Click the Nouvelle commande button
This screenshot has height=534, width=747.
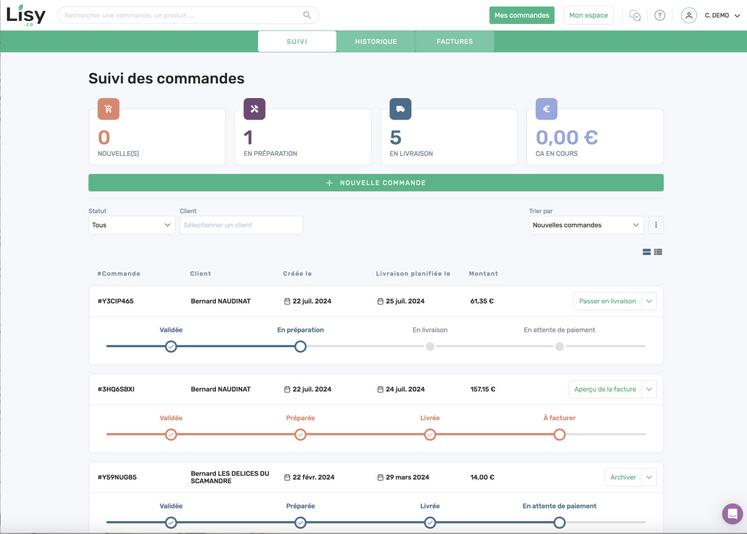coord(375,183)
